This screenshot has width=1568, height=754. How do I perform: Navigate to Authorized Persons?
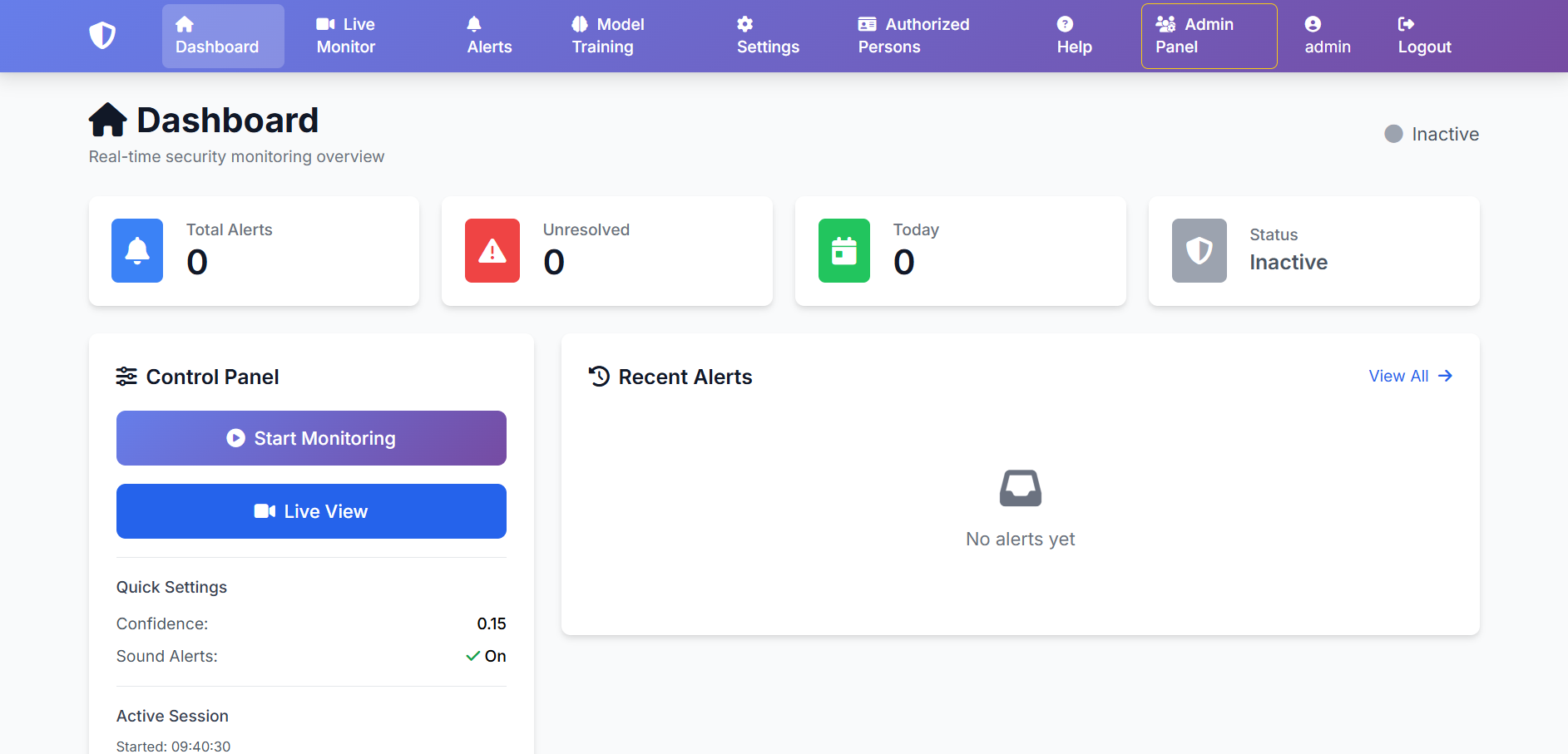(x=913, y=36)
